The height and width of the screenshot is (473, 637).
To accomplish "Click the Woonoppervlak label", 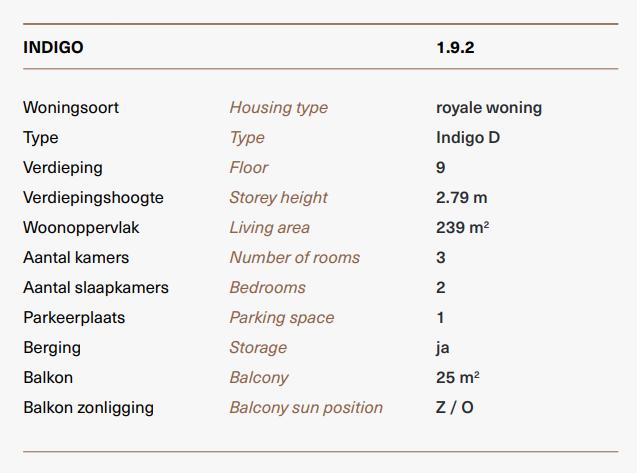I will pyautogui.click(x=81, y=228).
